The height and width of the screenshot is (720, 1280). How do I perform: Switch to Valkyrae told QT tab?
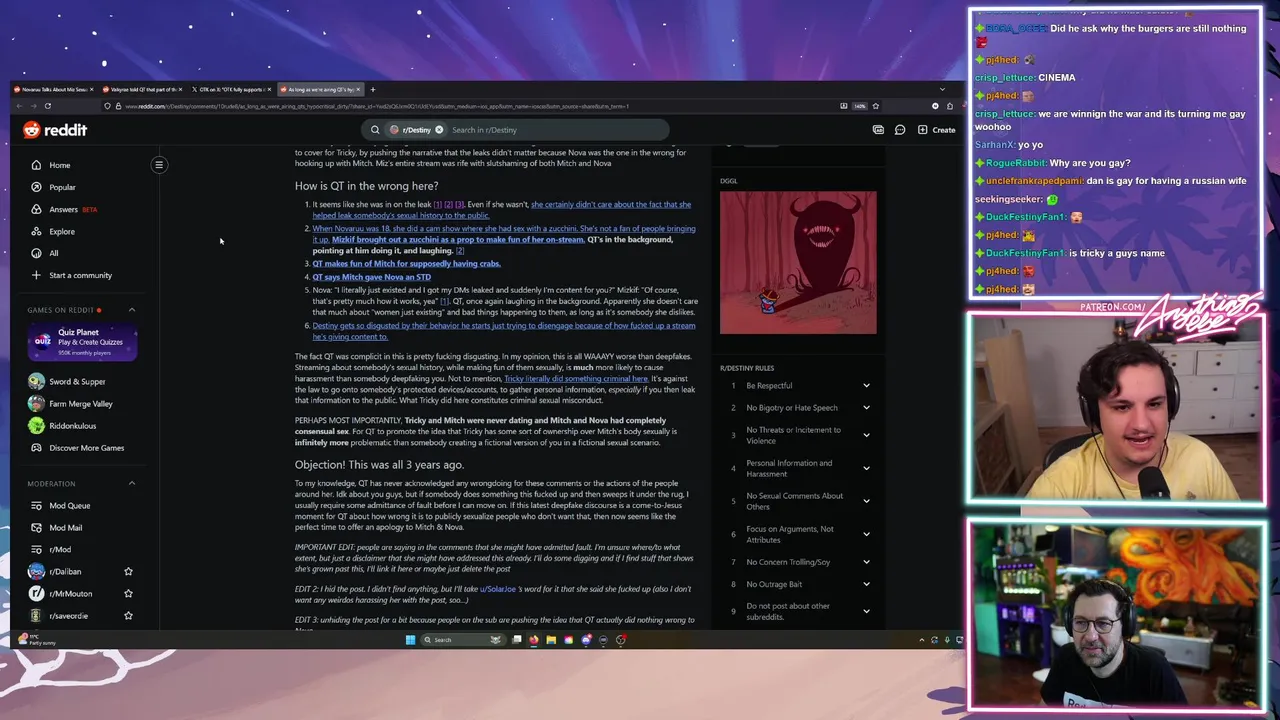141,89
